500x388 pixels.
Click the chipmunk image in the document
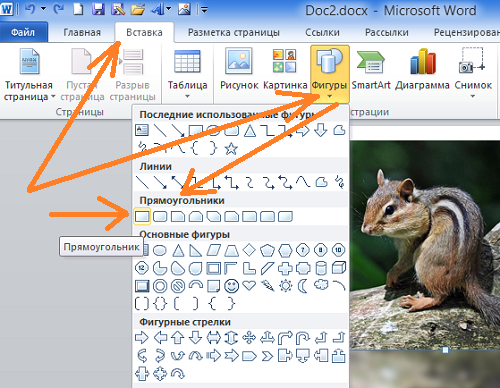tap(425, 245)
